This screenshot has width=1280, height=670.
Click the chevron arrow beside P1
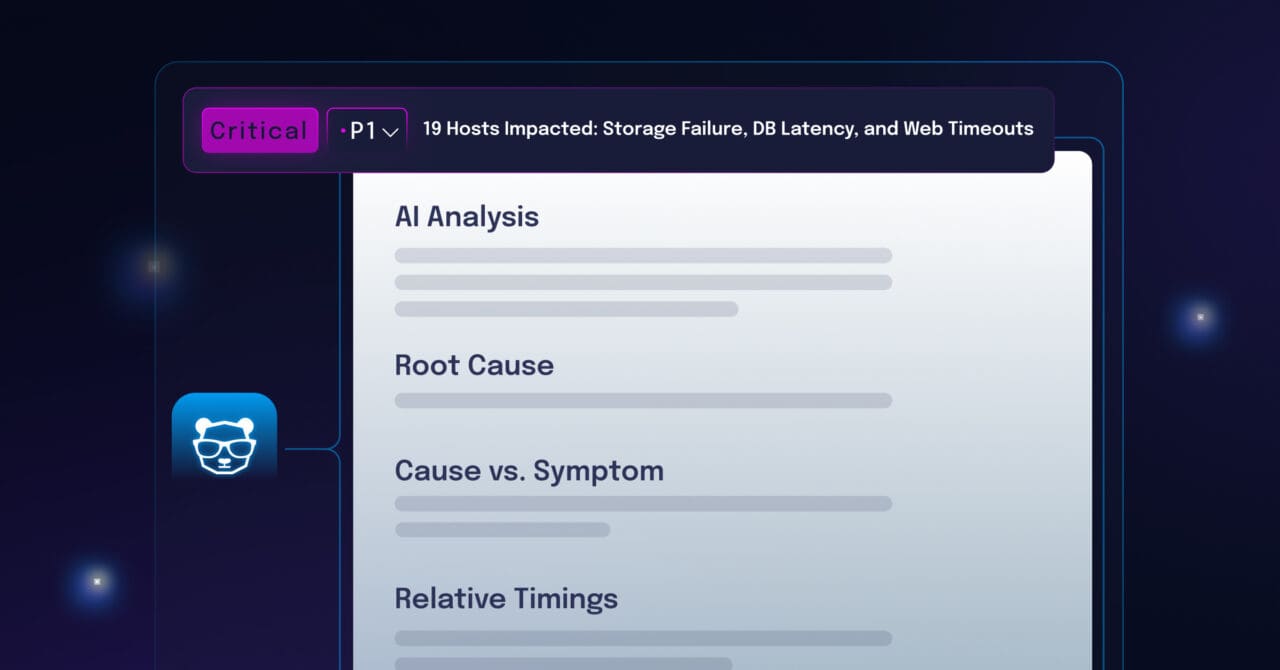tap(391, 132)
